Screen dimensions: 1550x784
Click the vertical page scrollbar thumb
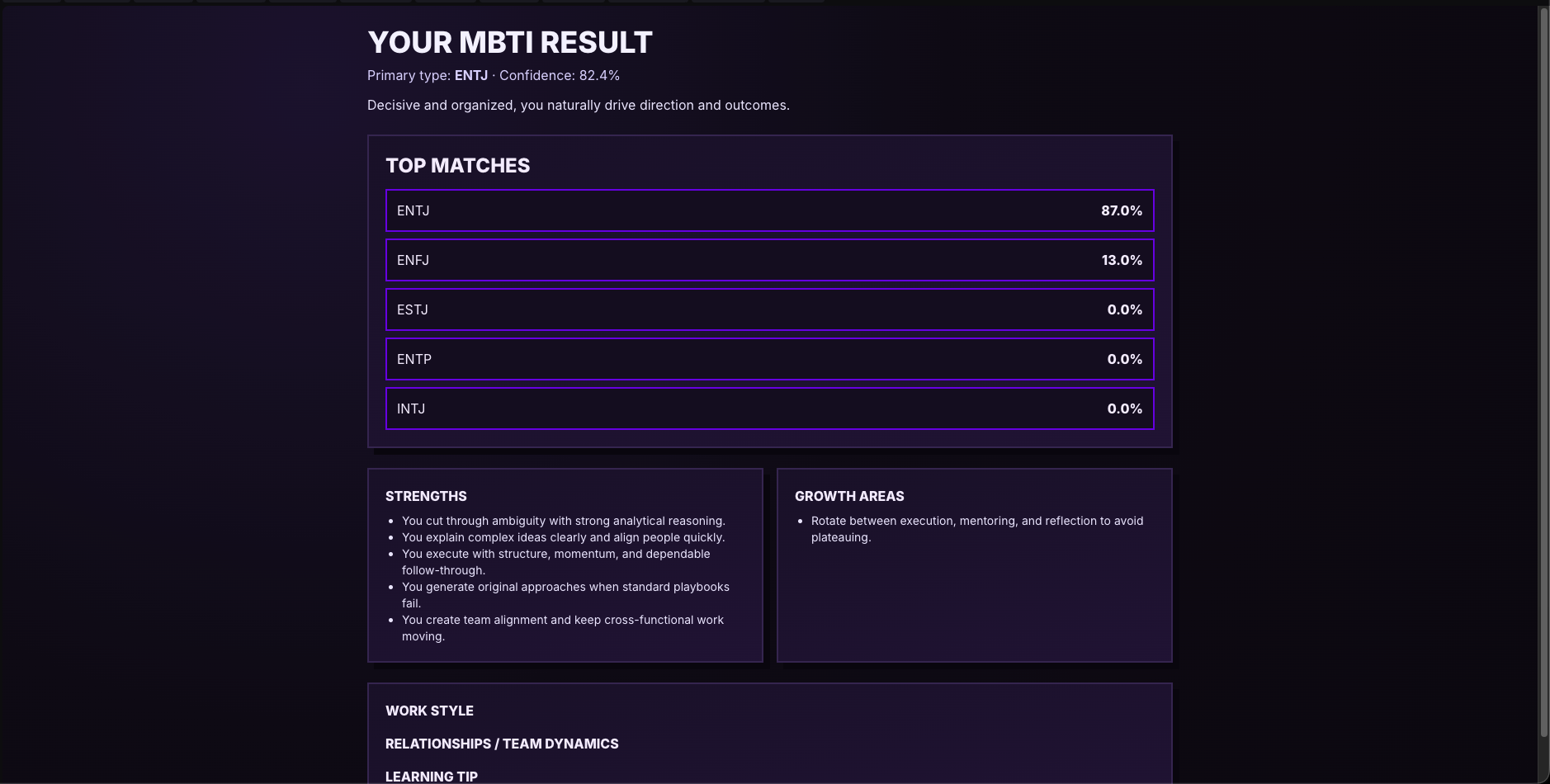coord(1543,371)
